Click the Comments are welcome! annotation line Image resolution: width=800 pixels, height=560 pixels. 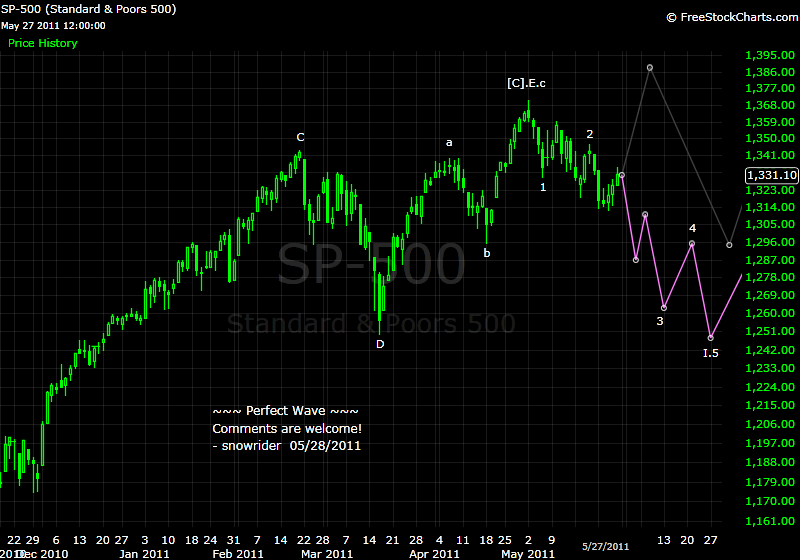pos(287,428)
